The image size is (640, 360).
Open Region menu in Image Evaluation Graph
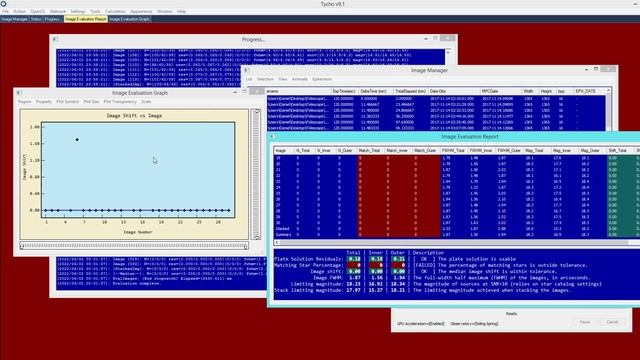click(x=24, y=102)
